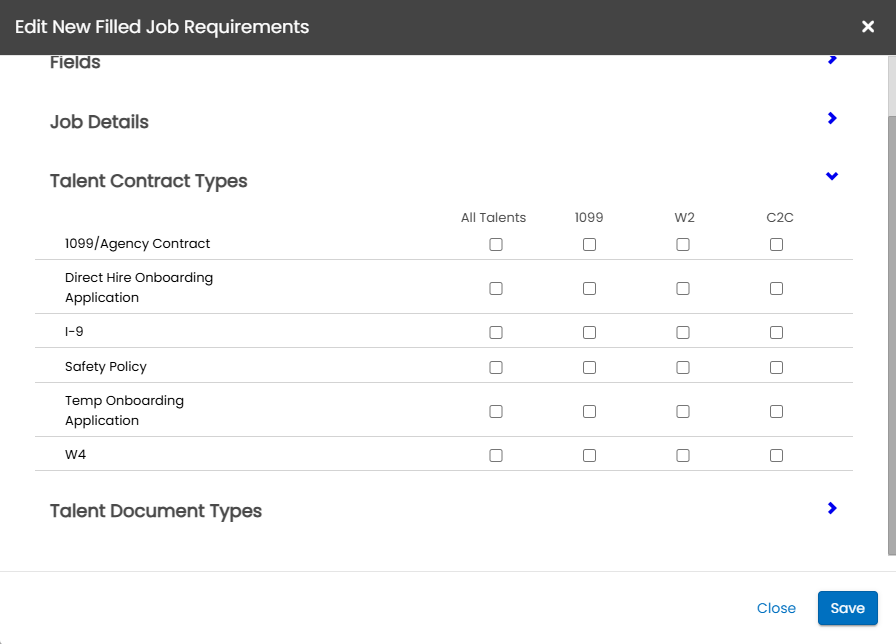
Task: Collapse the Talent Contract Types section
Action: [x=832, y=177]
